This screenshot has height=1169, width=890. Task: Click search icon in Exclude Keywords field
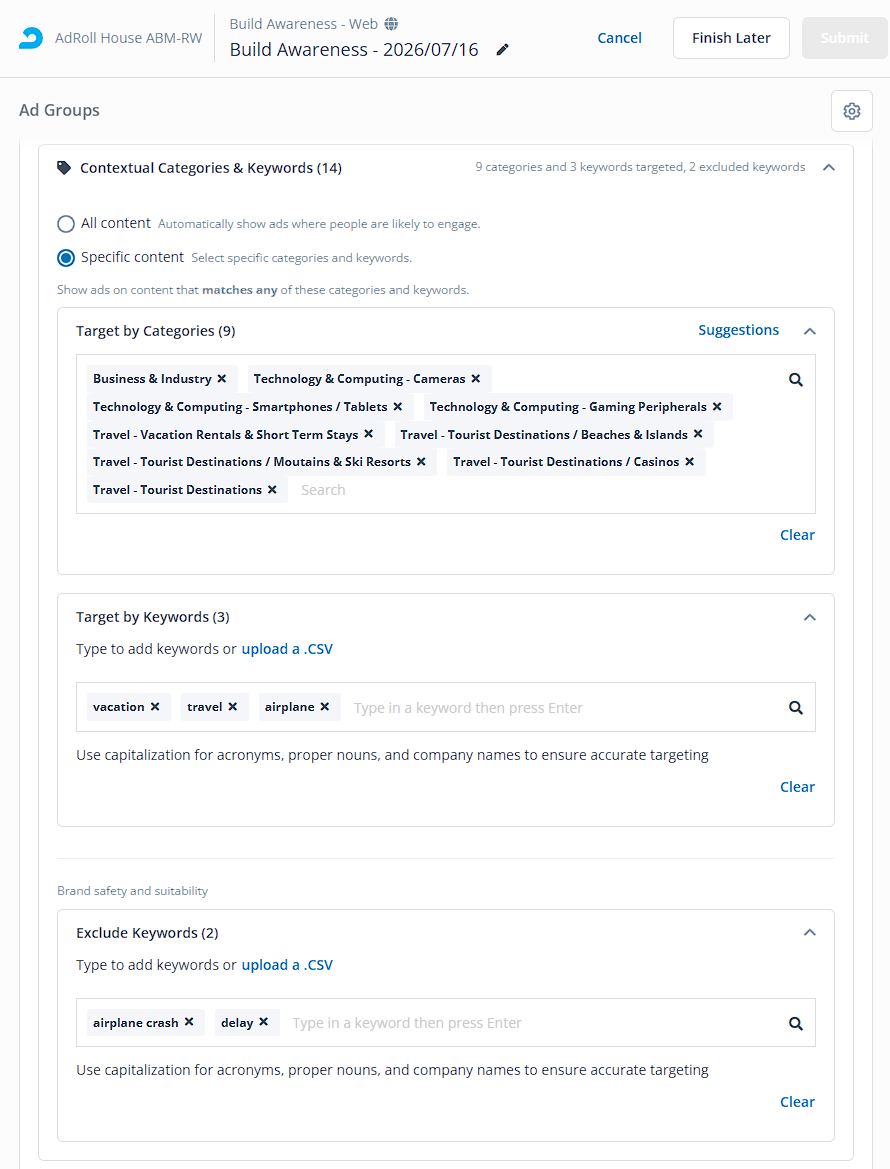pos(796,1024)
